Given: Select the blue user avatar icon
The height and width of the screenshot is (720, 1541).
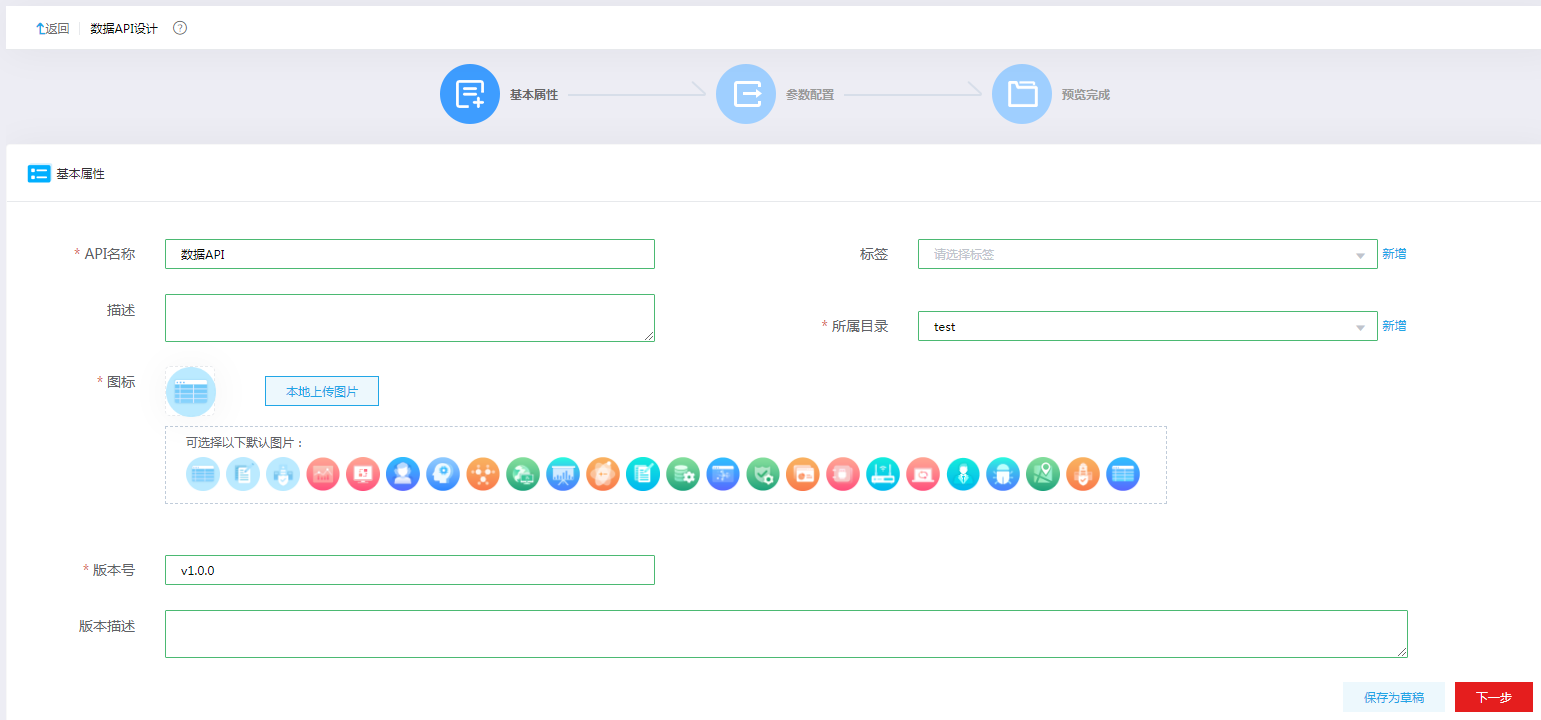Looking at the screenshot, I should [403, 474].
